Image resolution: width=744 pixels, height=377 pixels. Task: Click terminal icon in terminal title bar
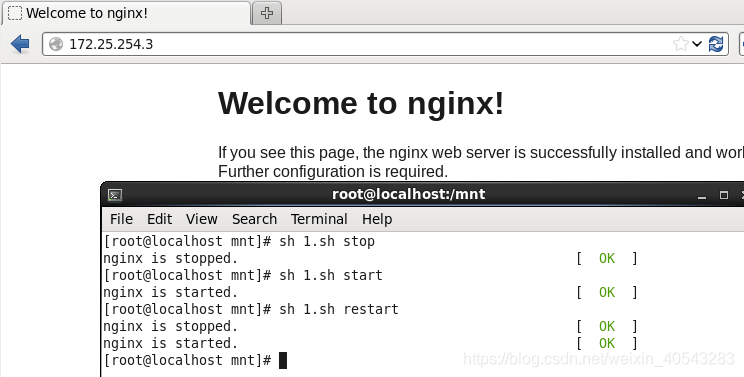coord(115,195)
